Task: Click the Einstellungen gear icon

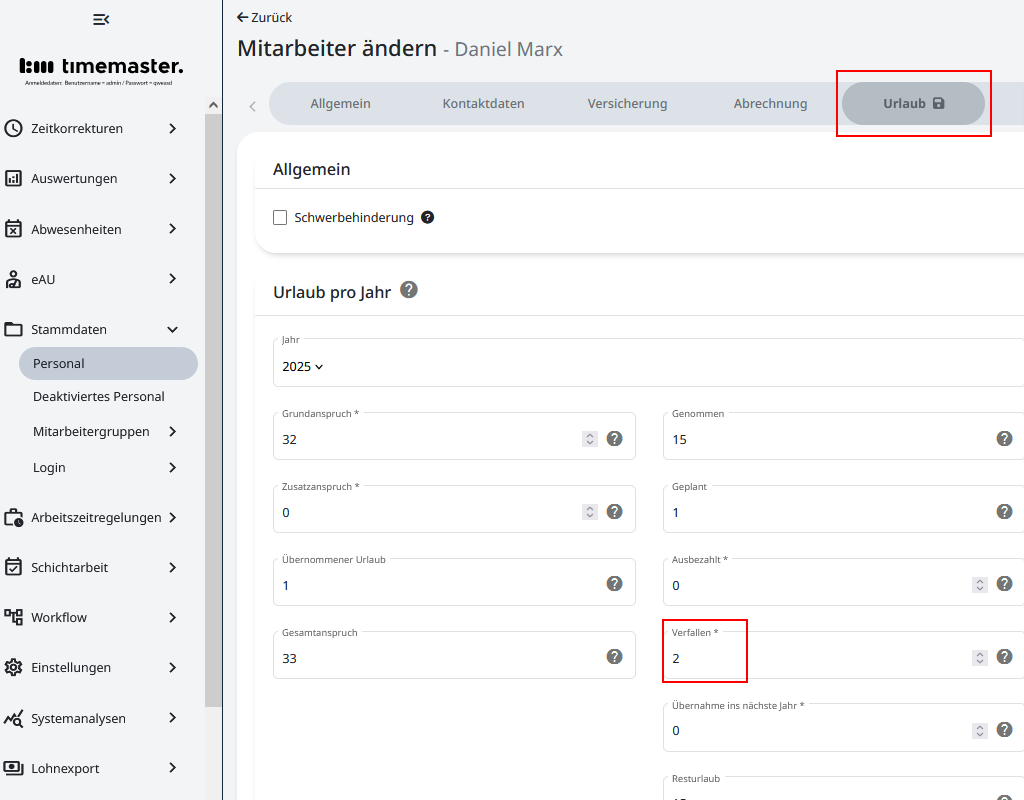Action: pos(13,667)
